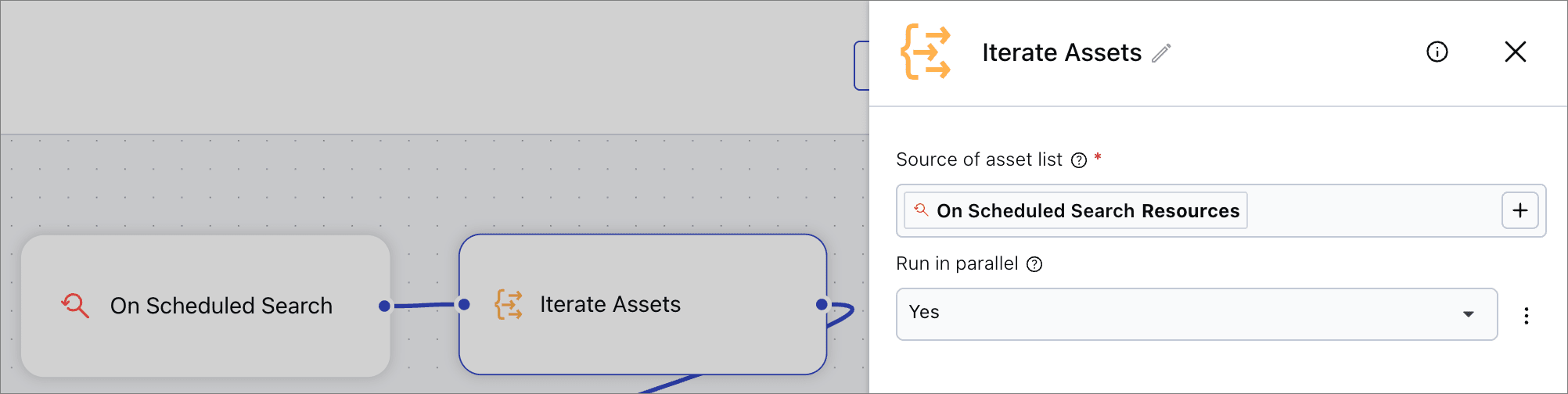
Task: Close the Iterate Assets side panel
Action: [1516, 52]
